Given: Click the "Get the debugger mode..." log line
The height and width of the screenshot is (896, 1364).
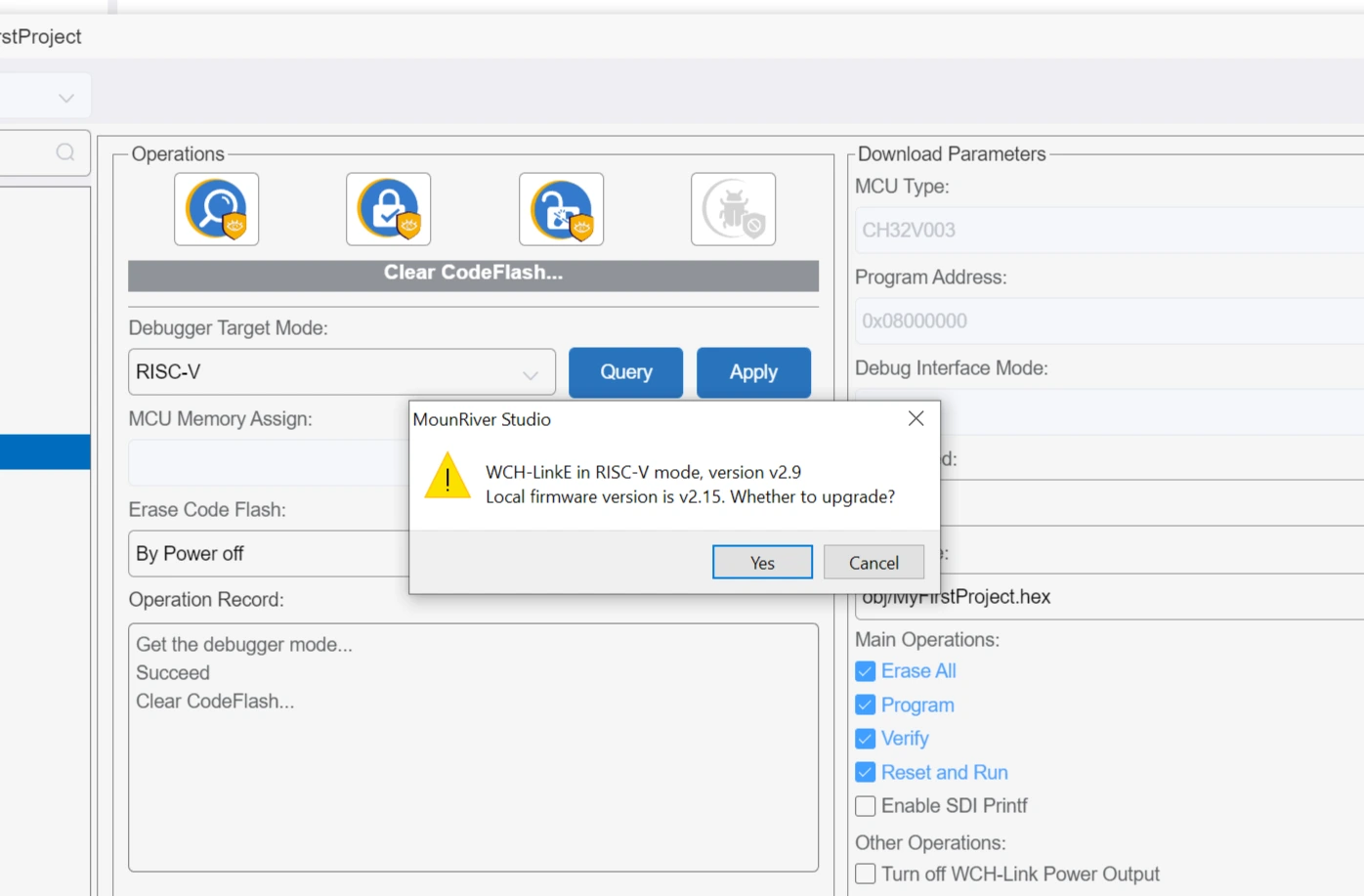Looking at the screenshot, I should (244, 645).
